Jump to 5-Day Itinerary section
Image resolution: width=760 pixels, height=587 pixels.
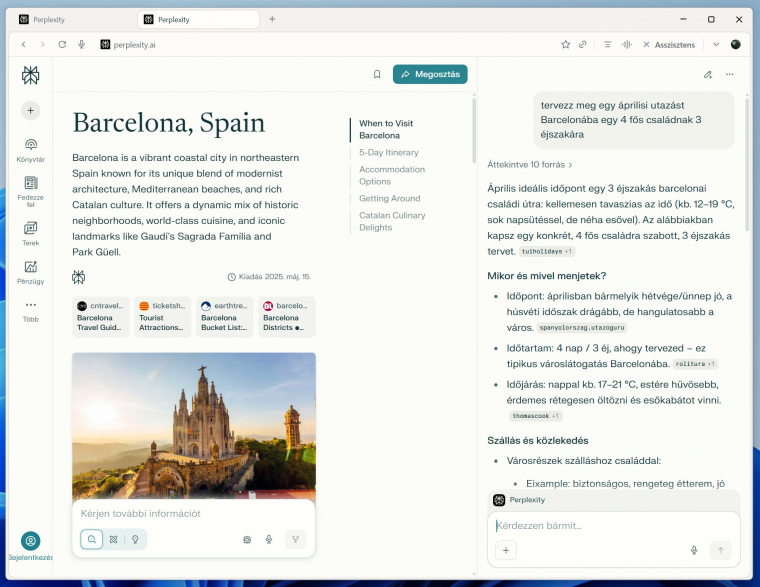388,153
